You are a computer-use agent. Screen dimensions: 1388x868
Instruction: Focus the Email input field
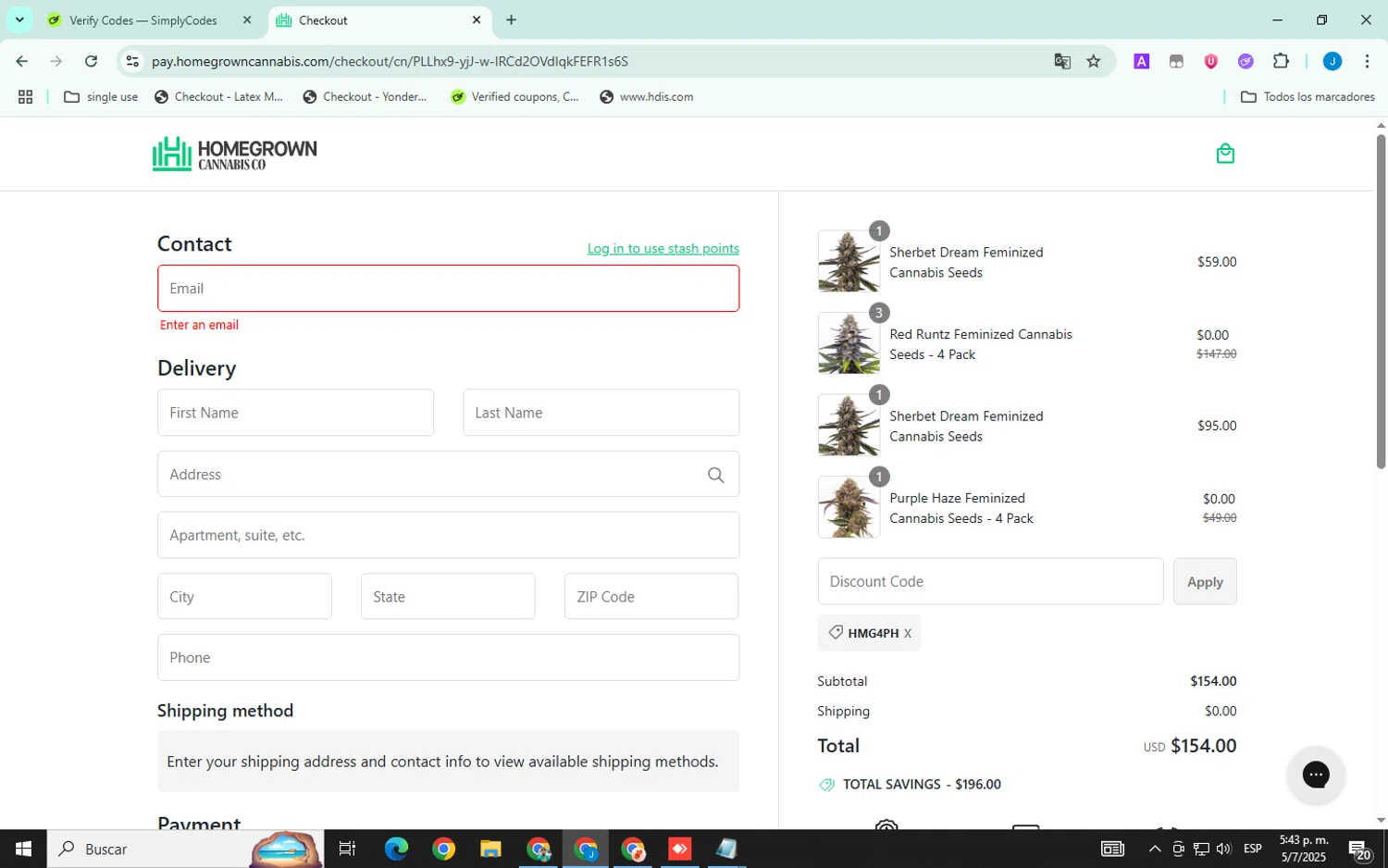(x=449, y=289)
